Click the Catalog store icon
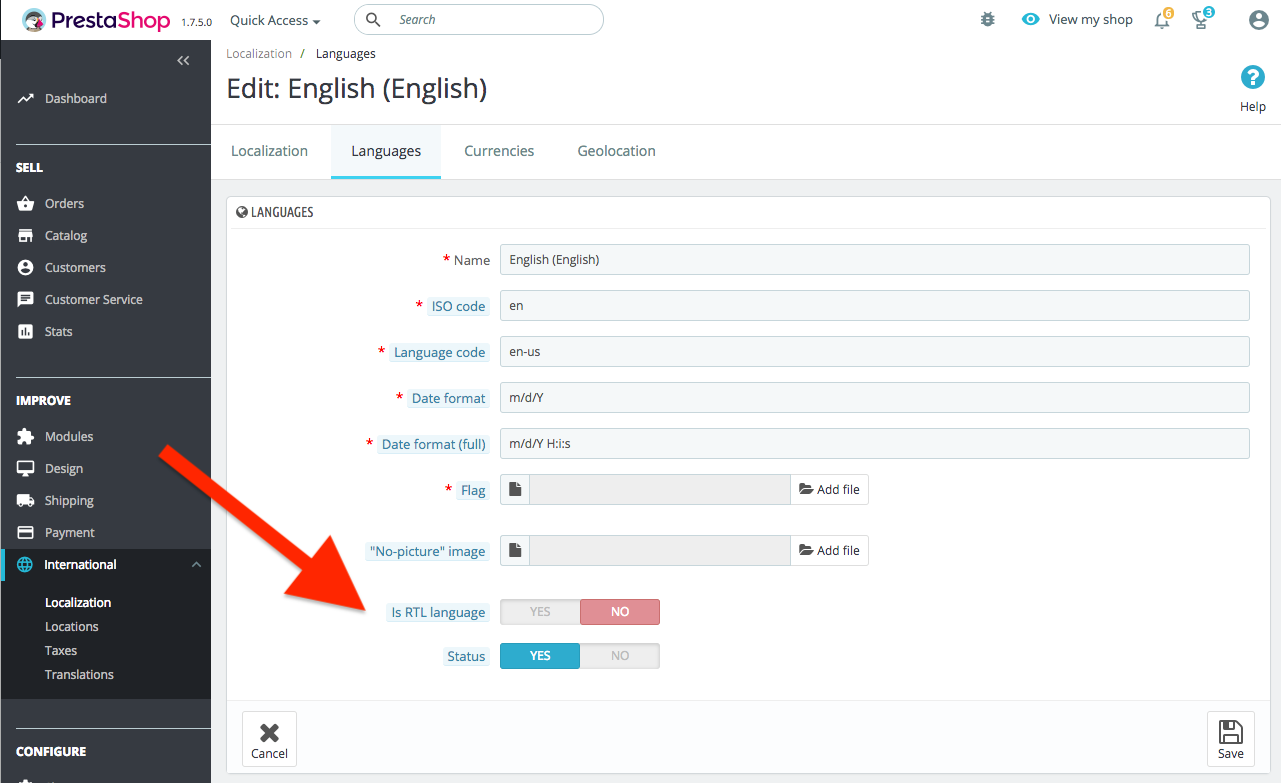This screenshot has width=1281, height=783. tap(26, 236)
